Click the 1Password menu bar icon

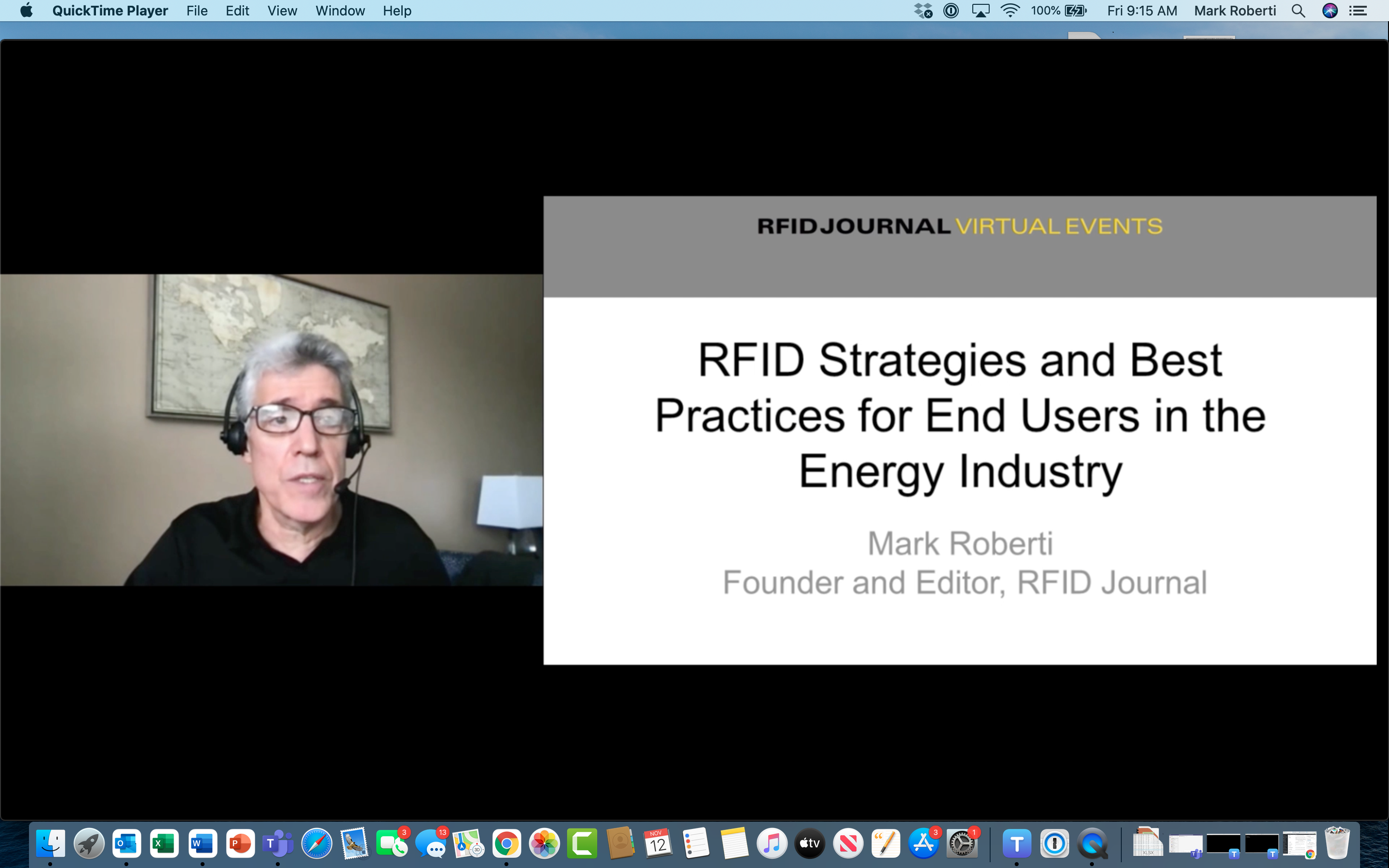tap(951, 10)
